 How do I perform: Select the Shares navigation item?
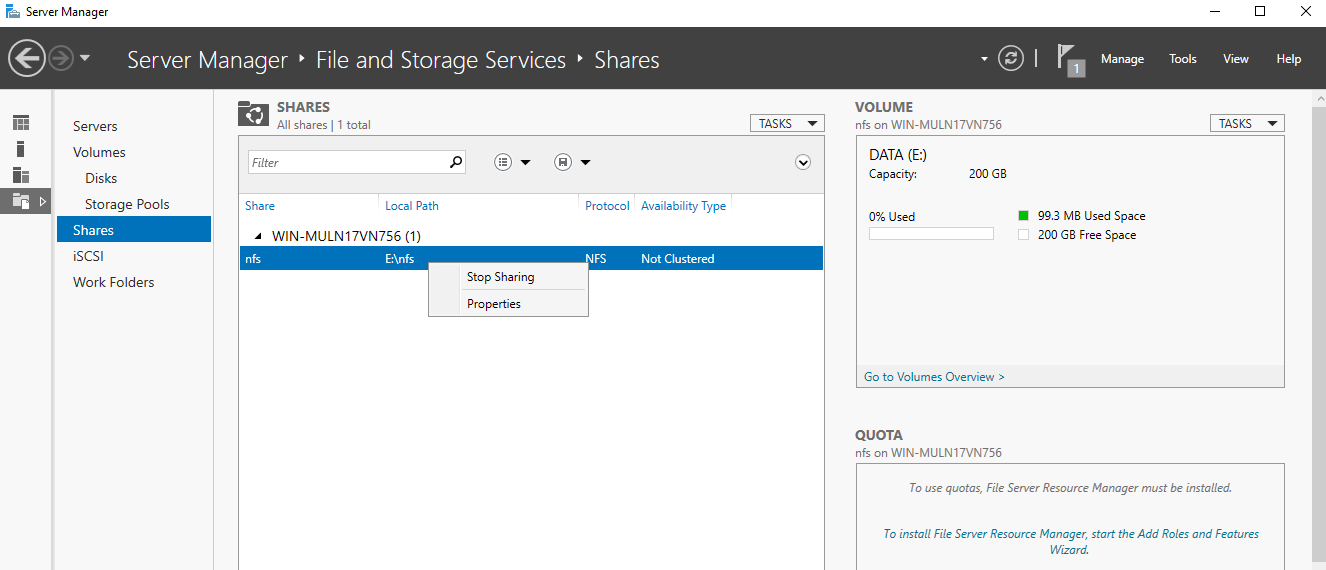coord(134,230)
